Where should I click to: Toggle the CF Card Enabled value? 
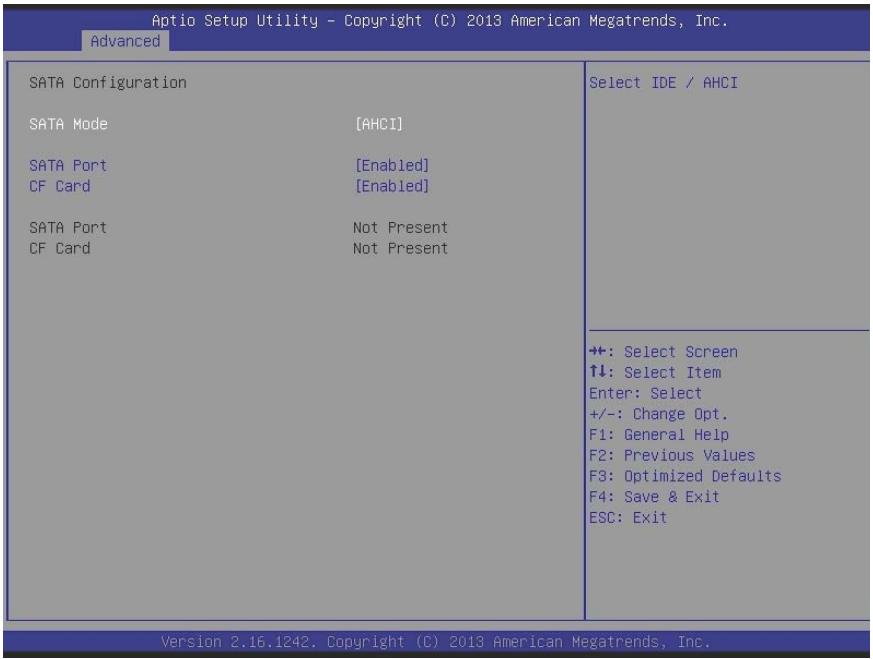pyautogui.click(x=393, y=186)
